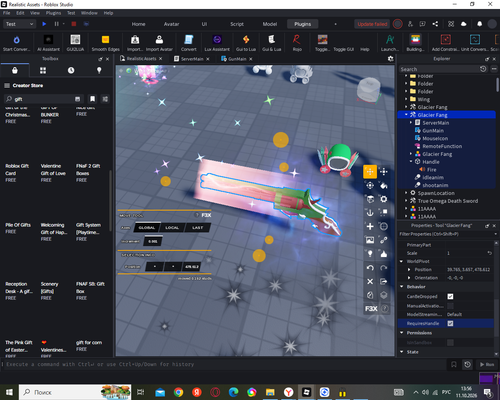
Task: Click the F3X redo arrow
Action: coord(384,268)
